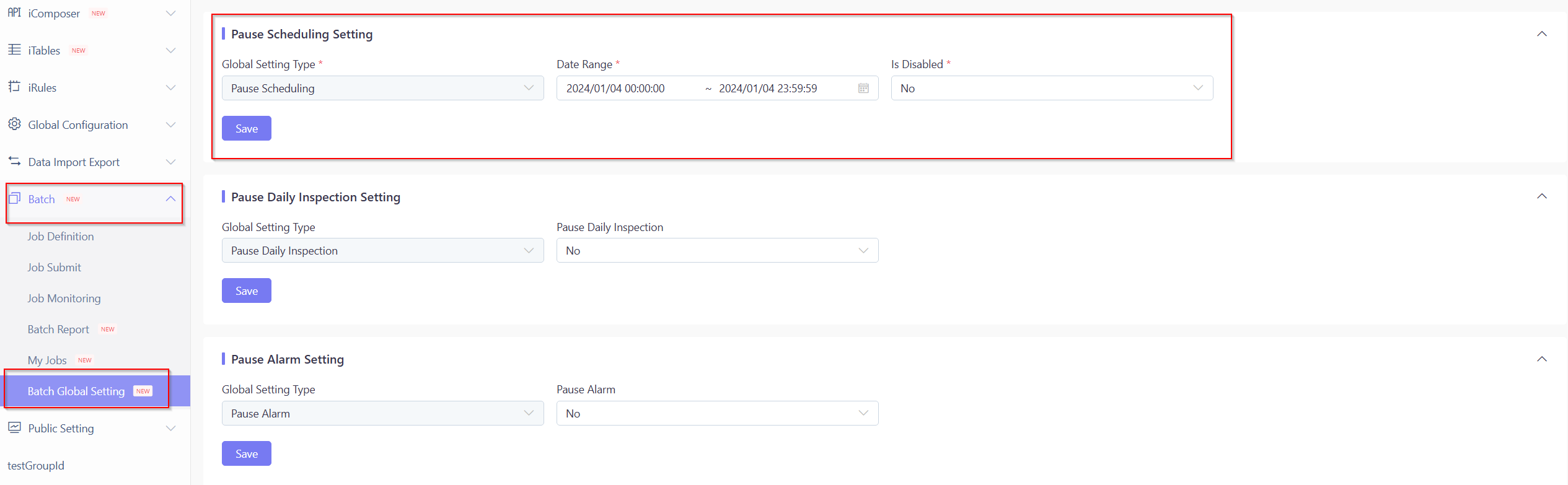Click the Batch menu icon
Image resolution: width=1568 pixels, height=485 pixels.
tap(14, 198)
